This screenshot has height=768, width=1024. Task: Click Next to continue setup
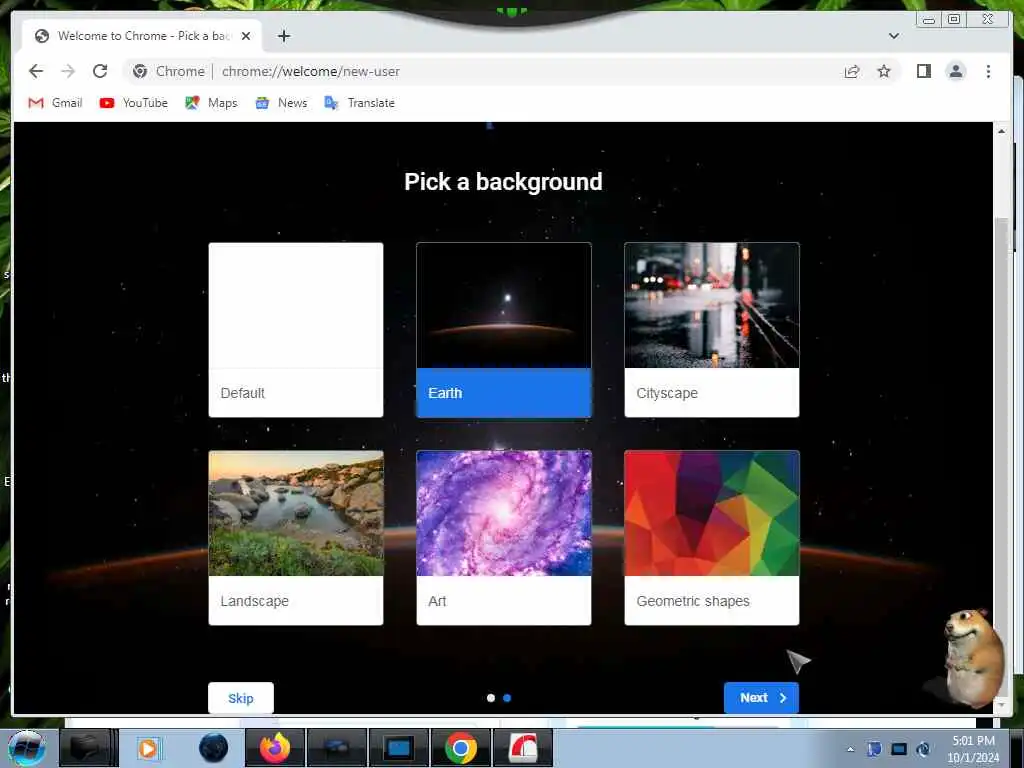point(761,698)
